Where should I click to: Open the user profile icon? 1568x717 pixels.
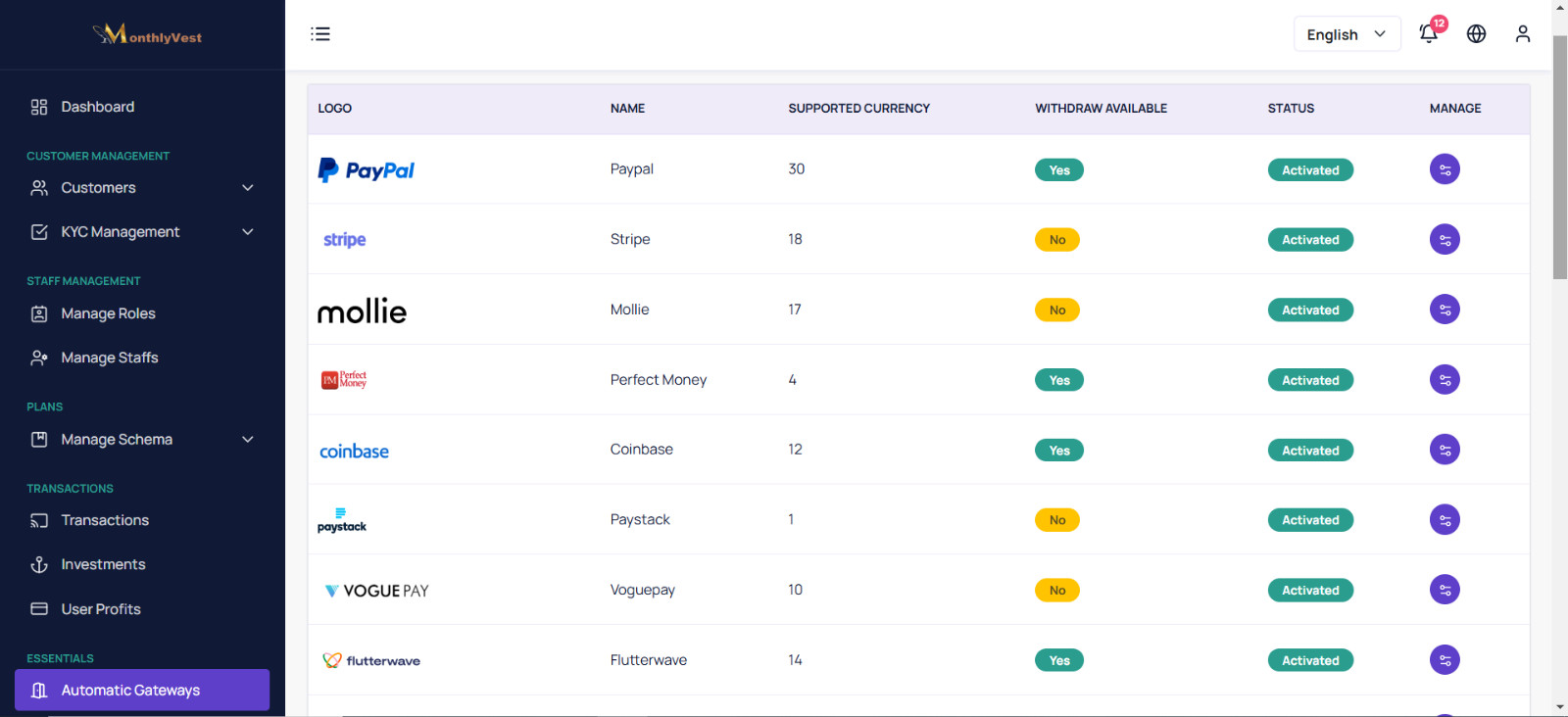click(1522, 34)
